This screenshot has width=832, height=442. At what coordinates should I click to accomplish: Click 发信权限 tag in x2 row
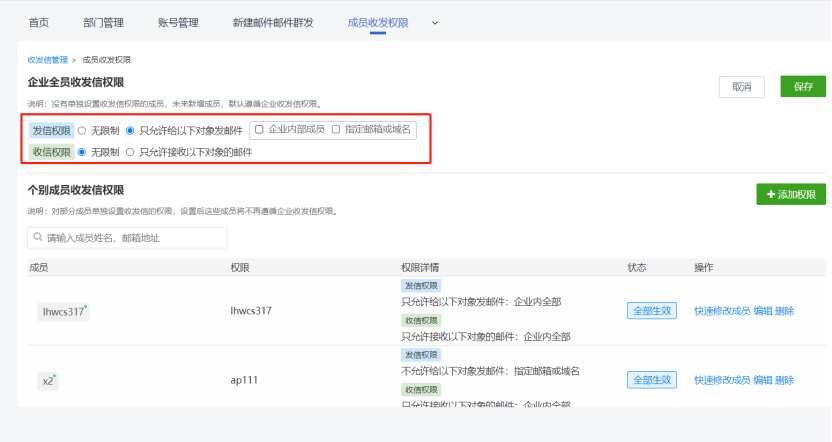[x=421, y=355]
